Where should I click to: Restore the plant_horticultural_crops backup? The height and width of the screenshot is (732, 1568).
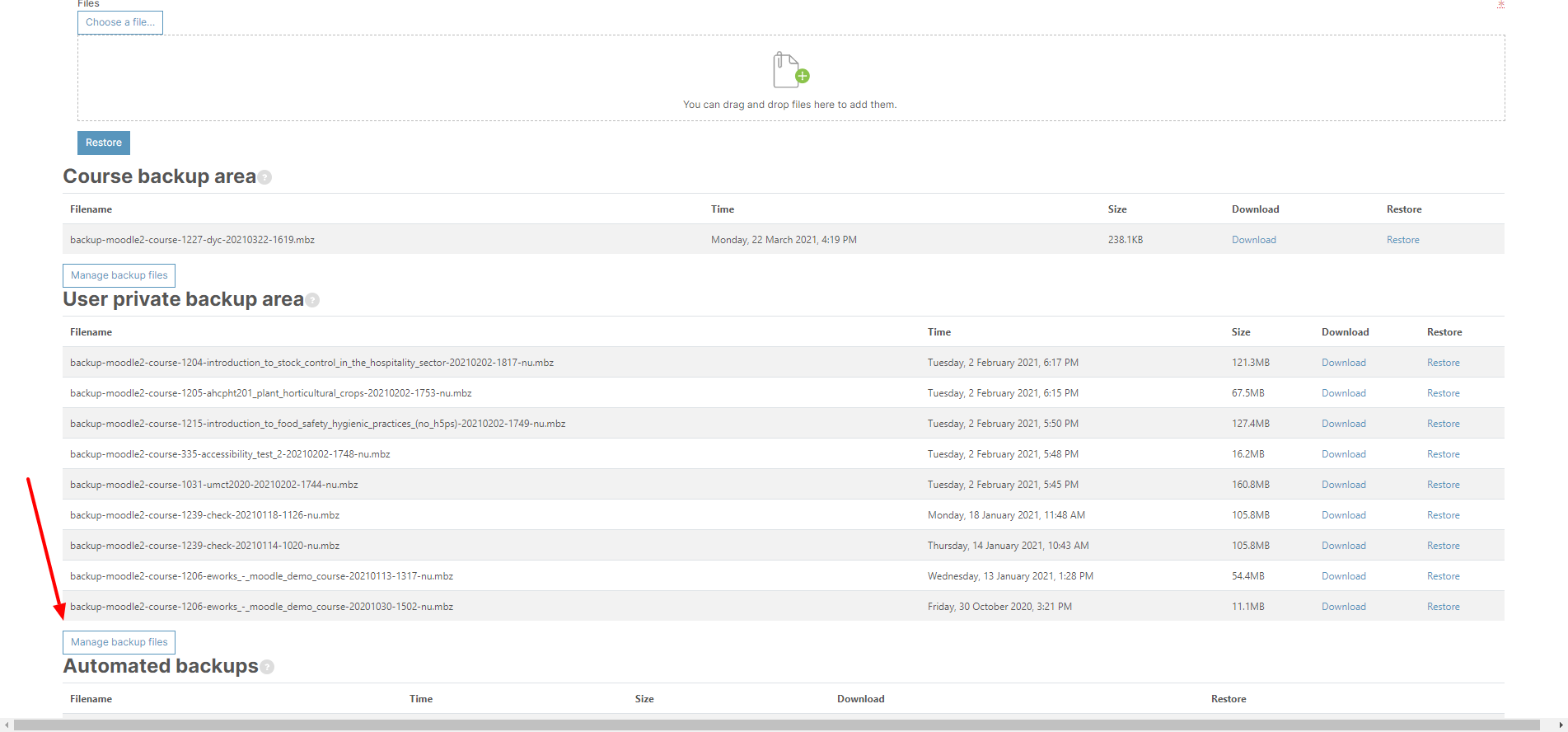click(x=1444, y=393)
